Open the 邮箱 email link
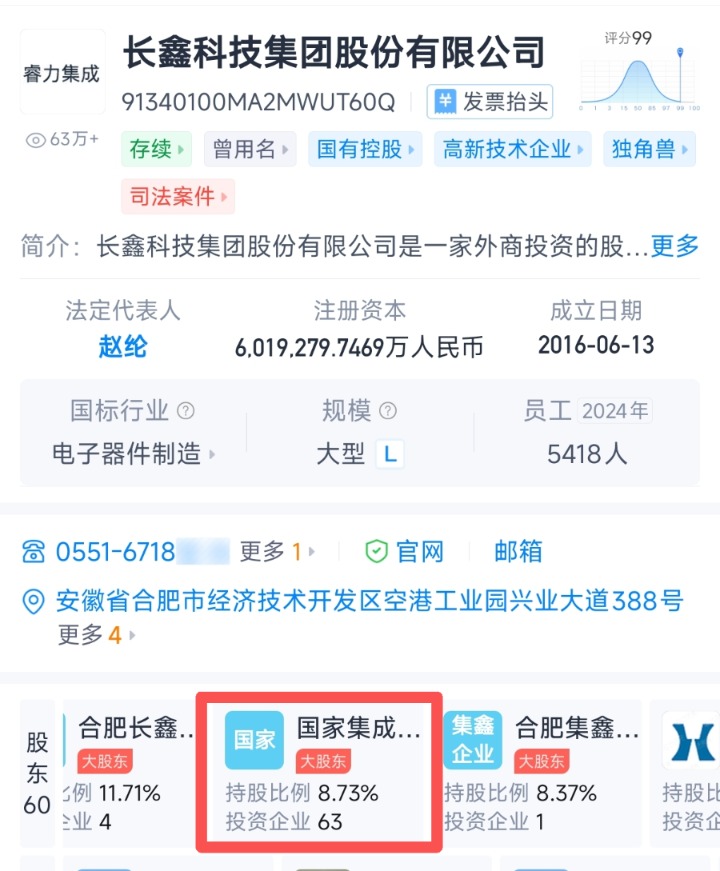Screen dimensions: 720x871 [x=518, y=552]
